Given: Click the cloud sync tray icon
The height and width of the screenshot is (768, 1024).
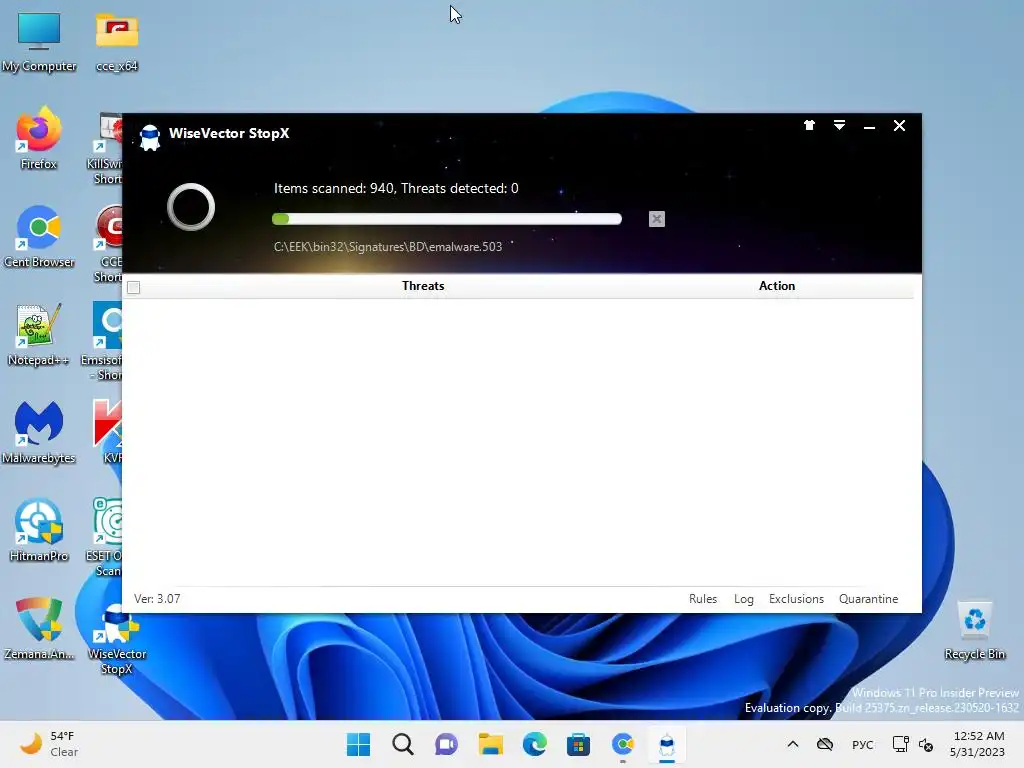Looking at the screenshot, I should point(825,744).
